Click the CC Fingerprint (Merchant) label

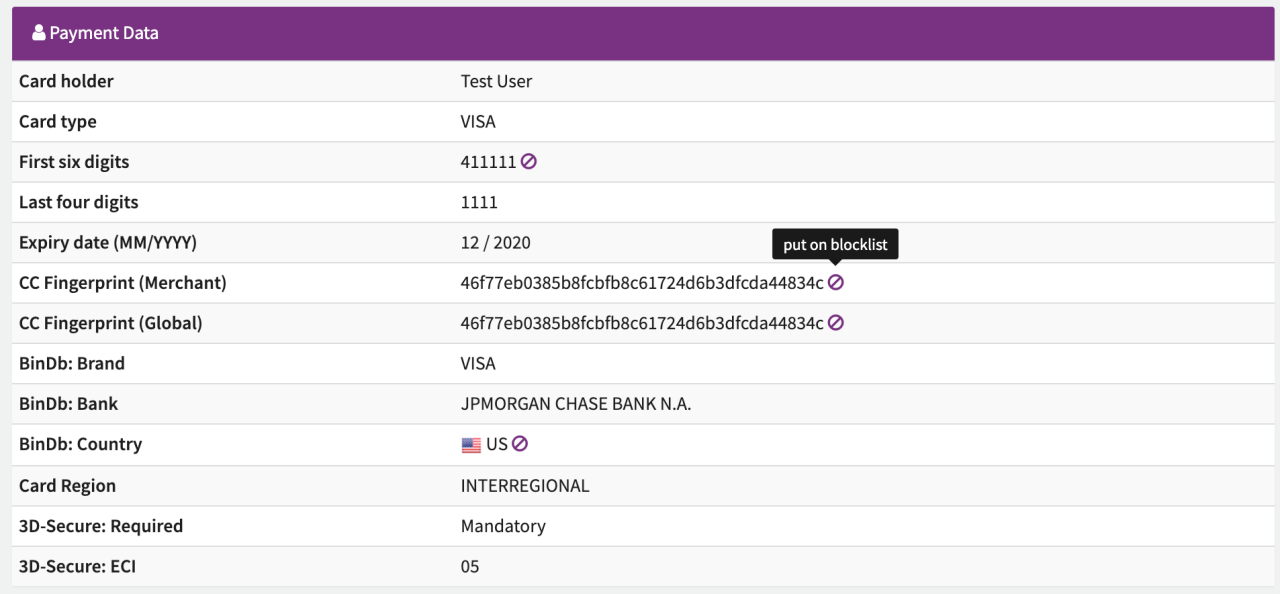click(x=123, y=283)
